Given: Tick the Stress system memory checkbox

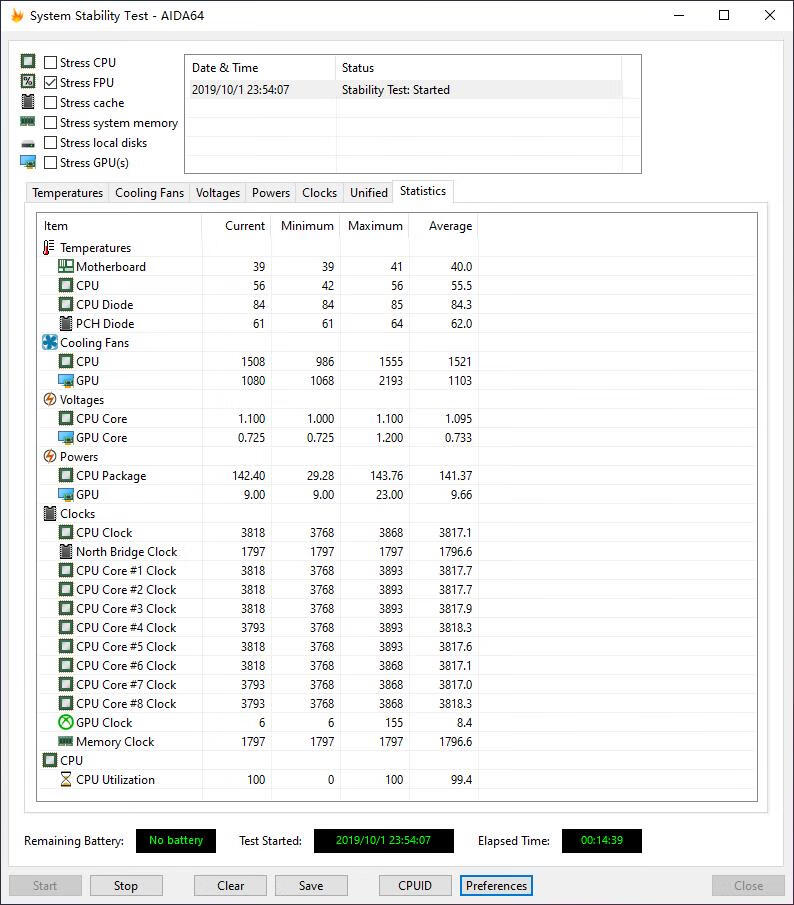Looking at the screenshot, I should [51, 122].
